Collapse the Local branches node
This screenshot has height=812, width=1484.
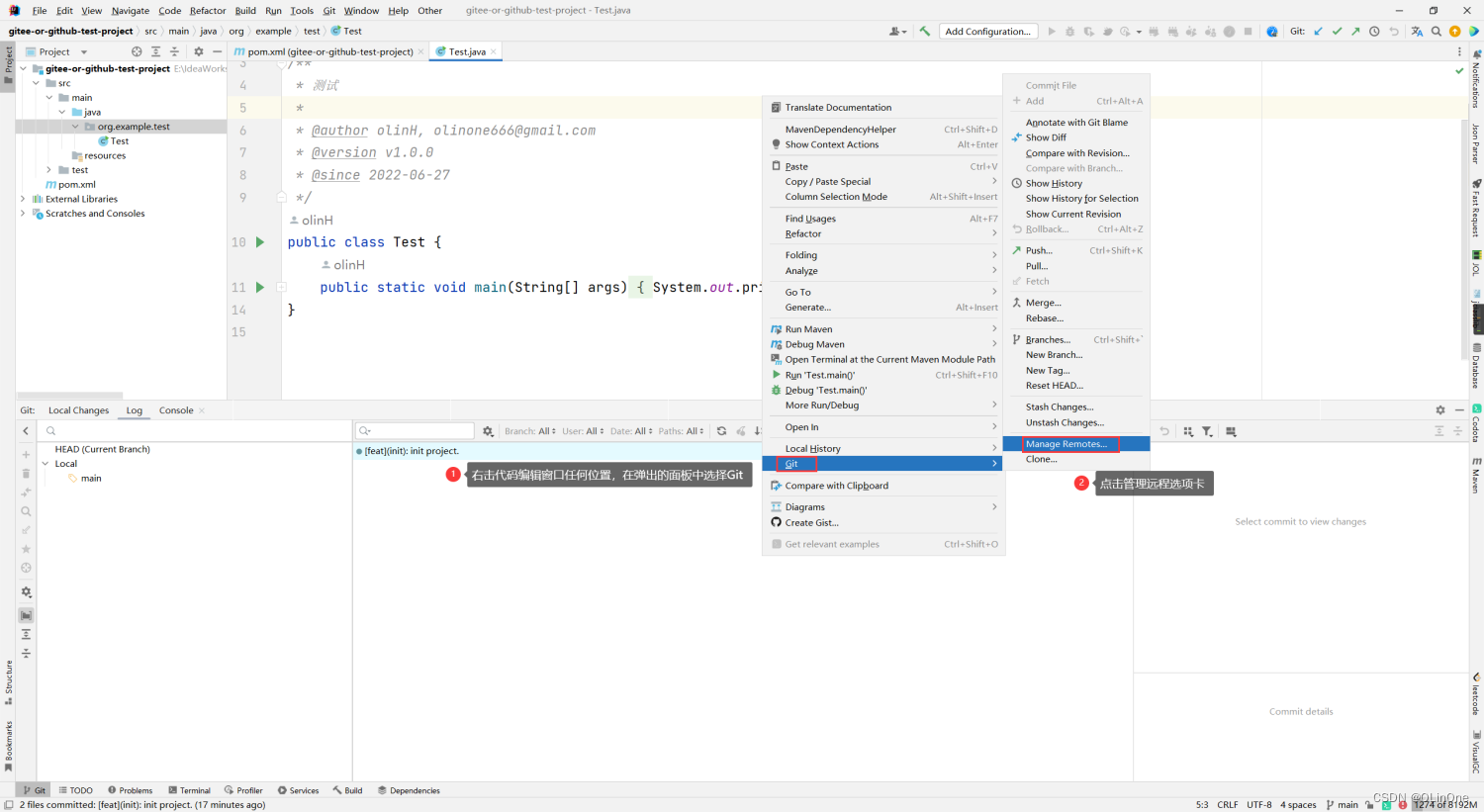[46, 464]
